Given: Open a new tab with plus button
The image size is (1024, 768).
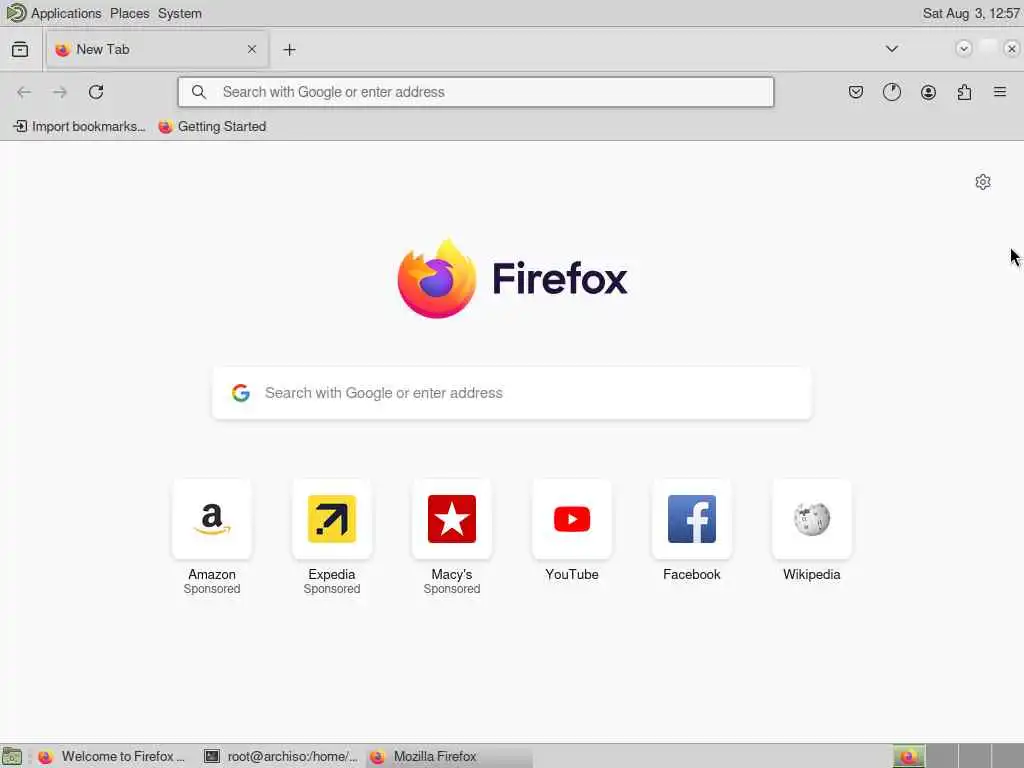Looking at the screenshot, I should point(289,50).
